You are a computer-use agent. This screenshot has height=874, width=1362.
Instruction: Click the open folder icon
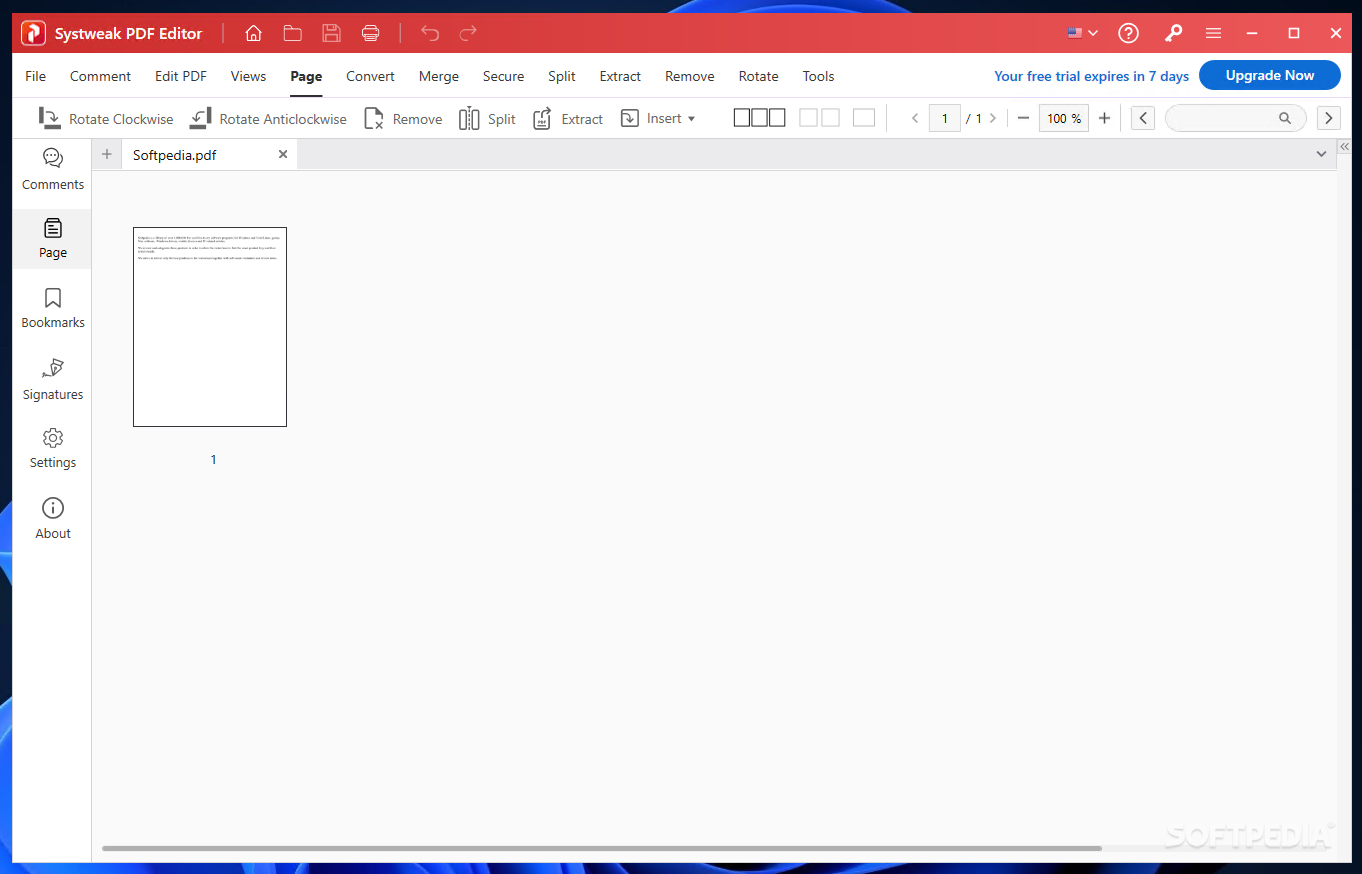tap(292, 33)
